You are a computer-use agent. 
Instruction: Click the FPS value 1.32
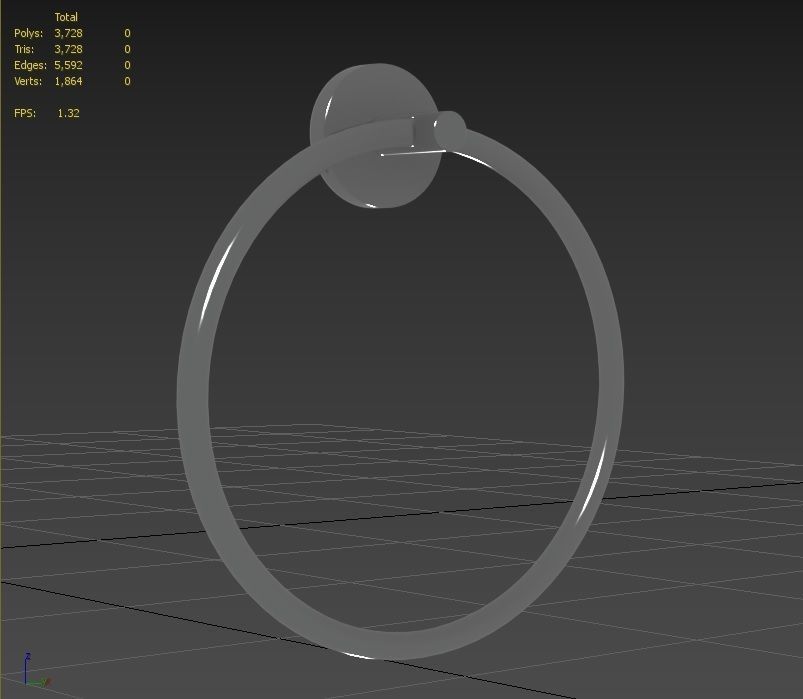click(x=69, y=113)
